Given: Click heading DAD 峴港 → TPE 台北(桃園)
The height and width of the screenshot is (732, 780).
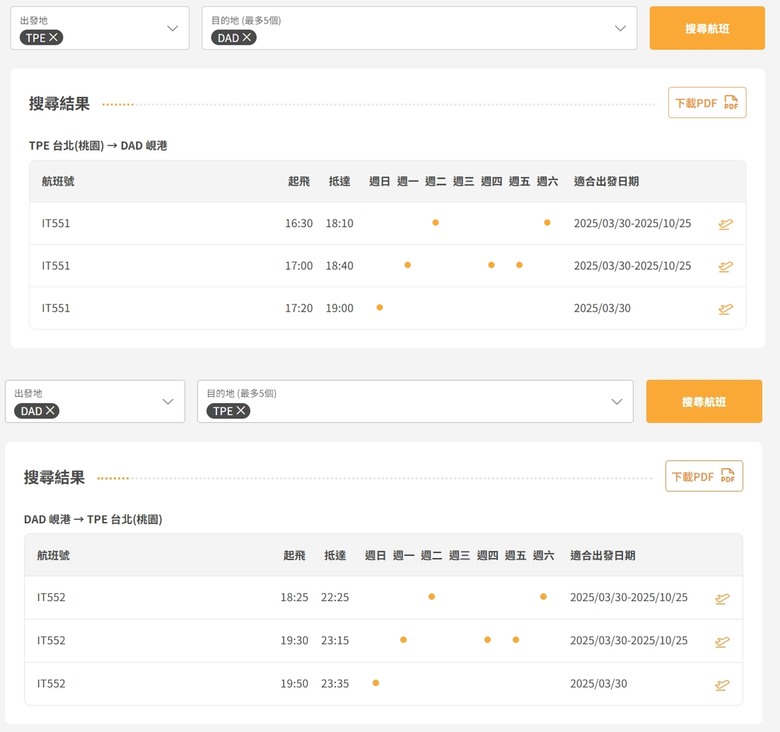Looking at the screenshot, I should pos(93,519).
